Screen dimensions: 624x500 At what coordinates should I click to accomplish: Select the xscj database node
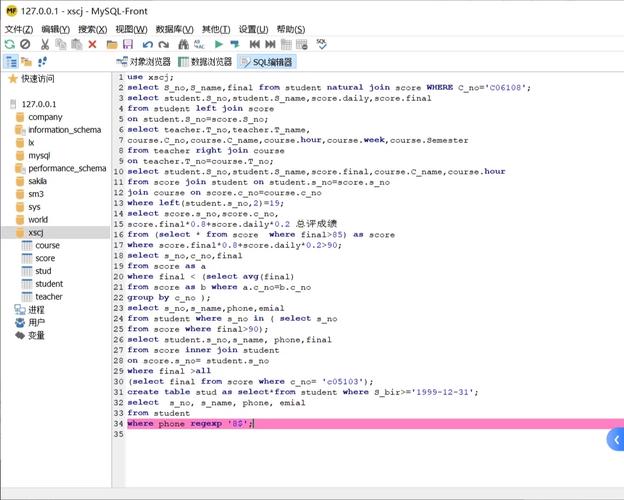(x=36, y=232)
